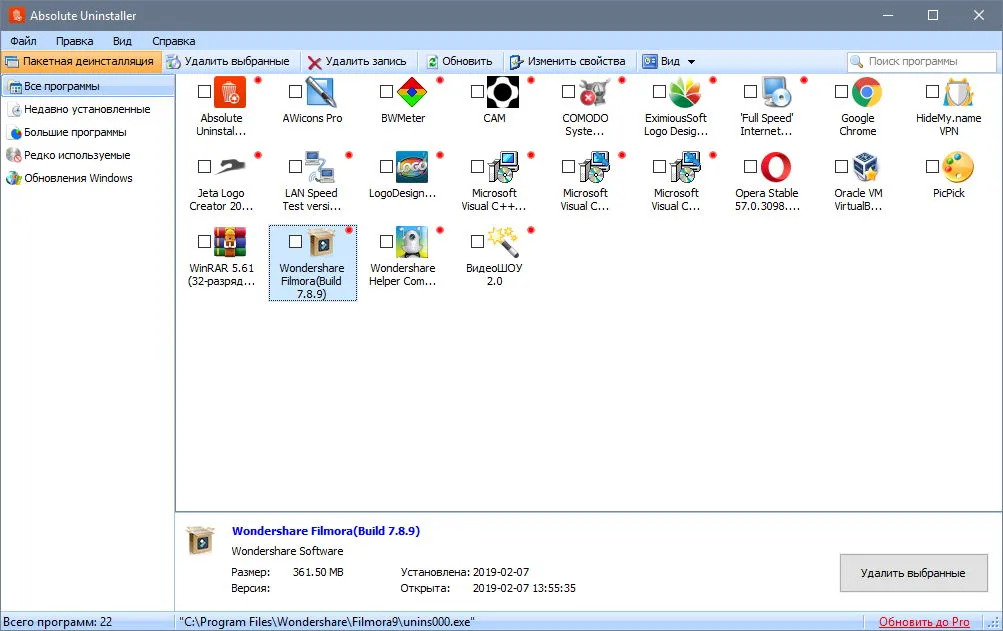Click the Поиск программы search field
This screenshot has width=1003, height=631.
[x=921, y=61]
